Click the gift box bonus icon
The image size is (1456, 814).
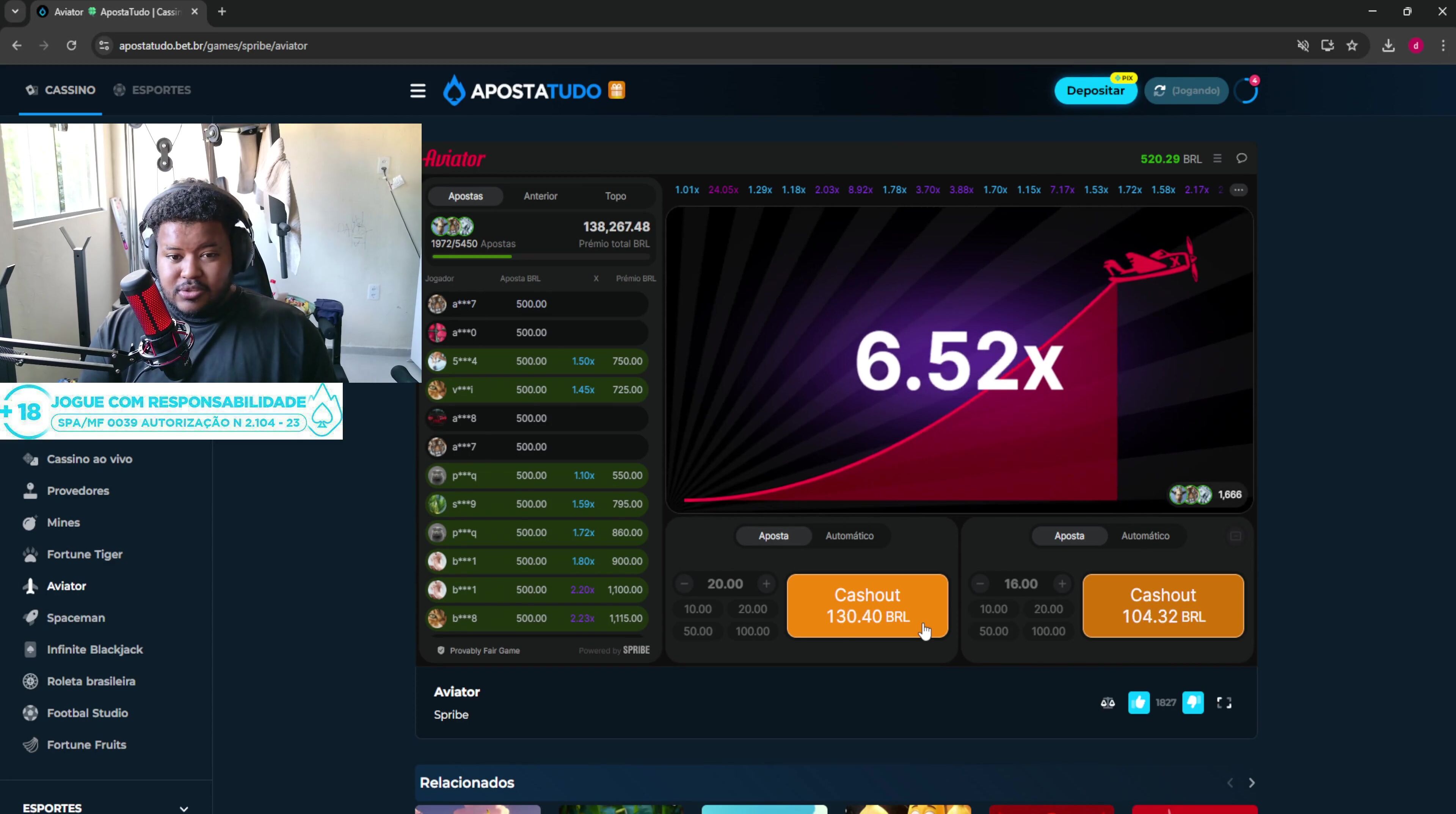(x=617, y=91)
